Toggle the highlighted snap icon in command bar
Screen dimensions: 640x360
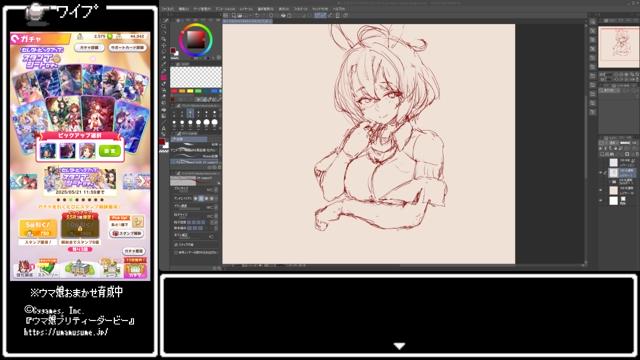point(320,15)
